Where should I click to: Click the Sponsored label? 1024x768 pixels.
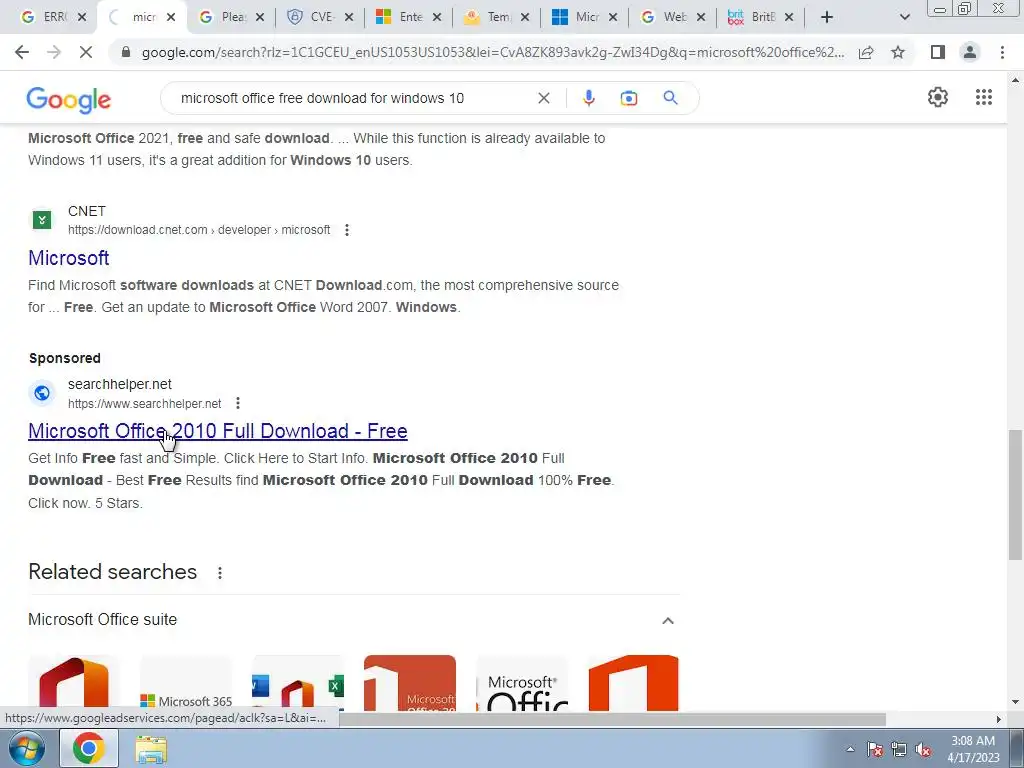65,359
